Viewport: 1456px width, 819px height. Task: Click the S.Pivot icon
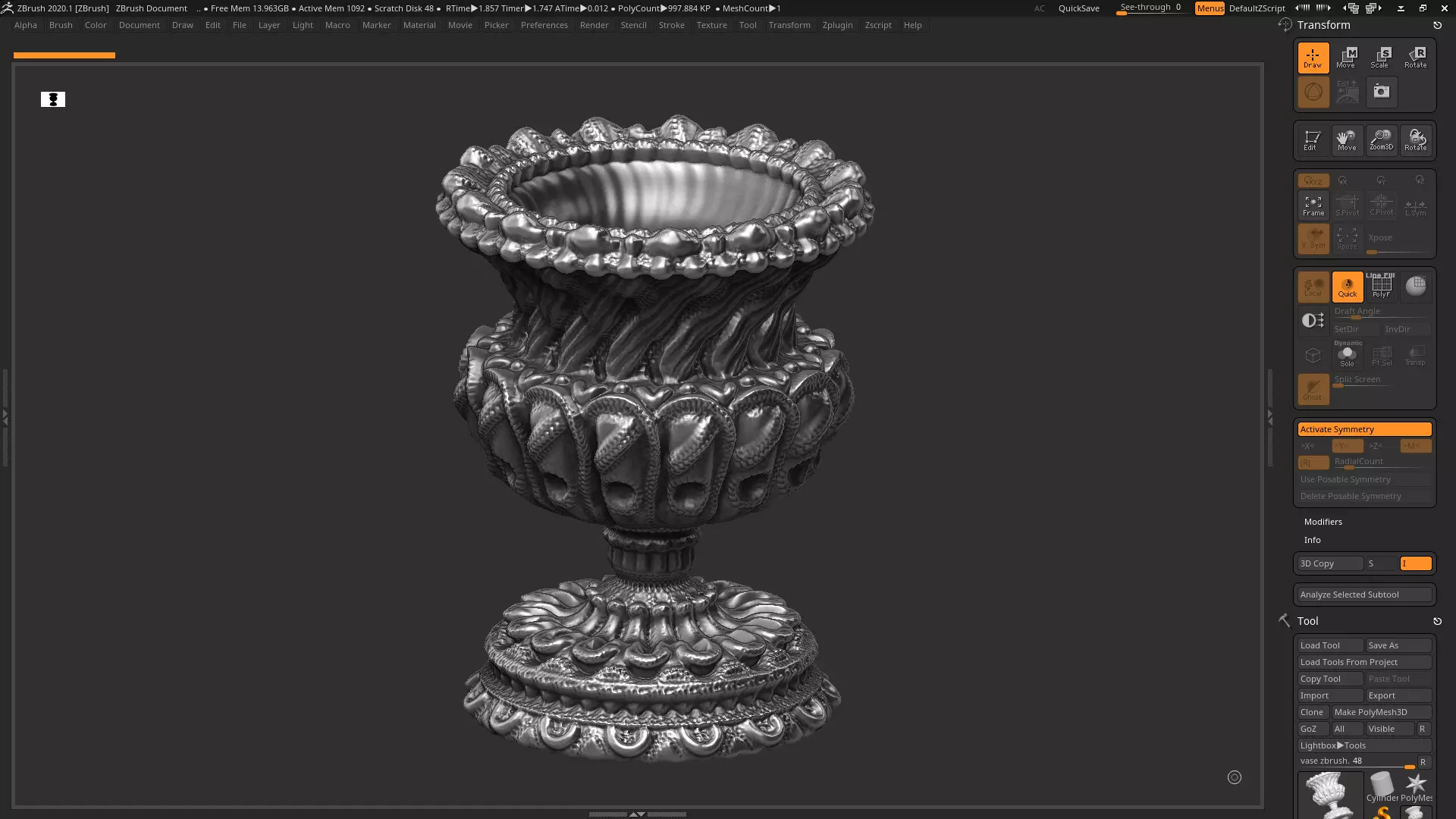point(1348,206)
